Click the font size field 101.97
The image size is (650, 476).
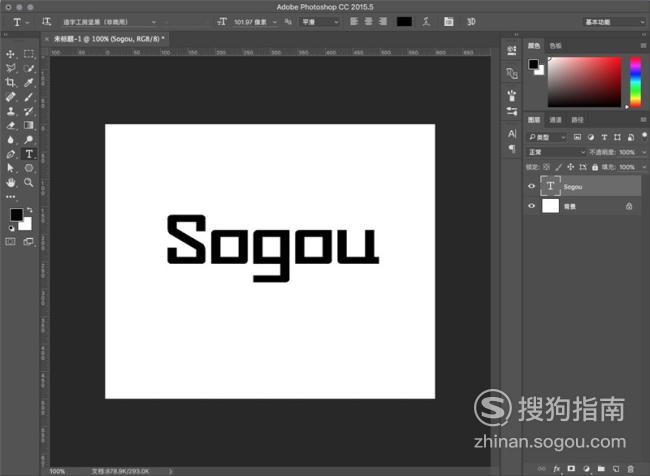point(250,22)
